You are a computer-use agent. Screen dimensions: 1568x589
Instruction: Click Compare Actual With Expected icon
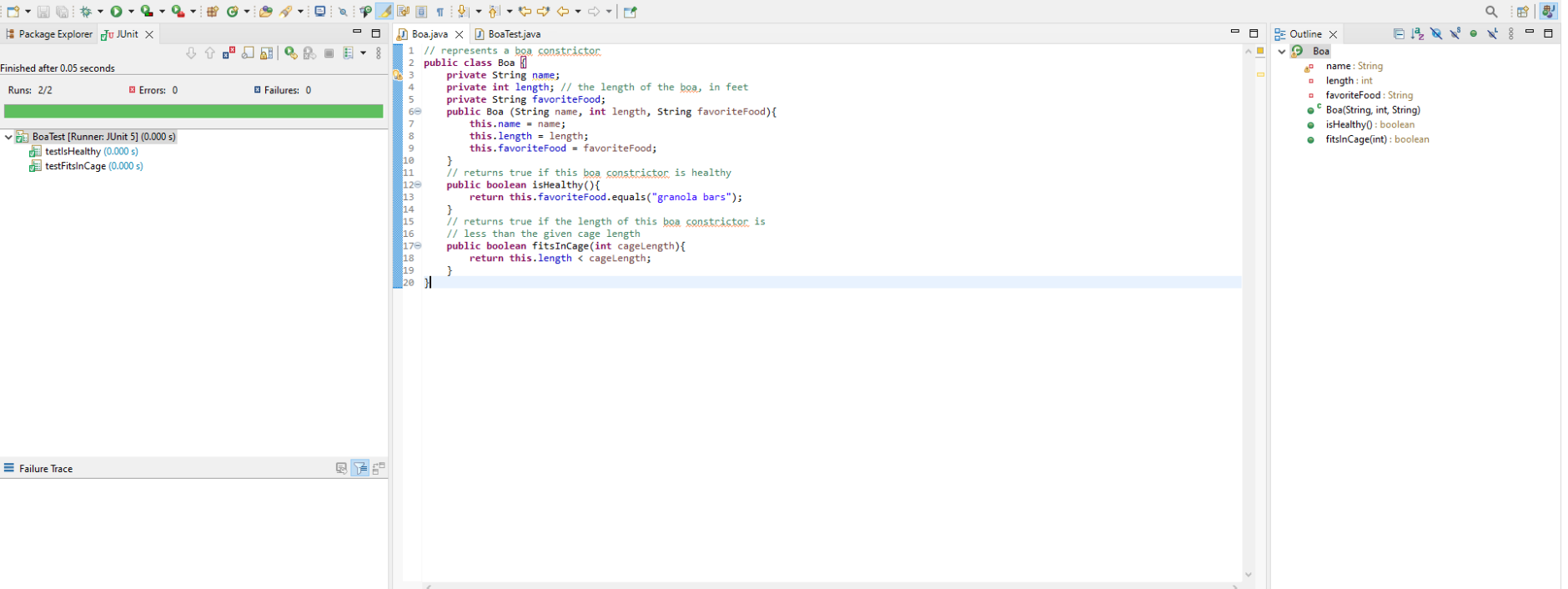(x=379, y=468)
